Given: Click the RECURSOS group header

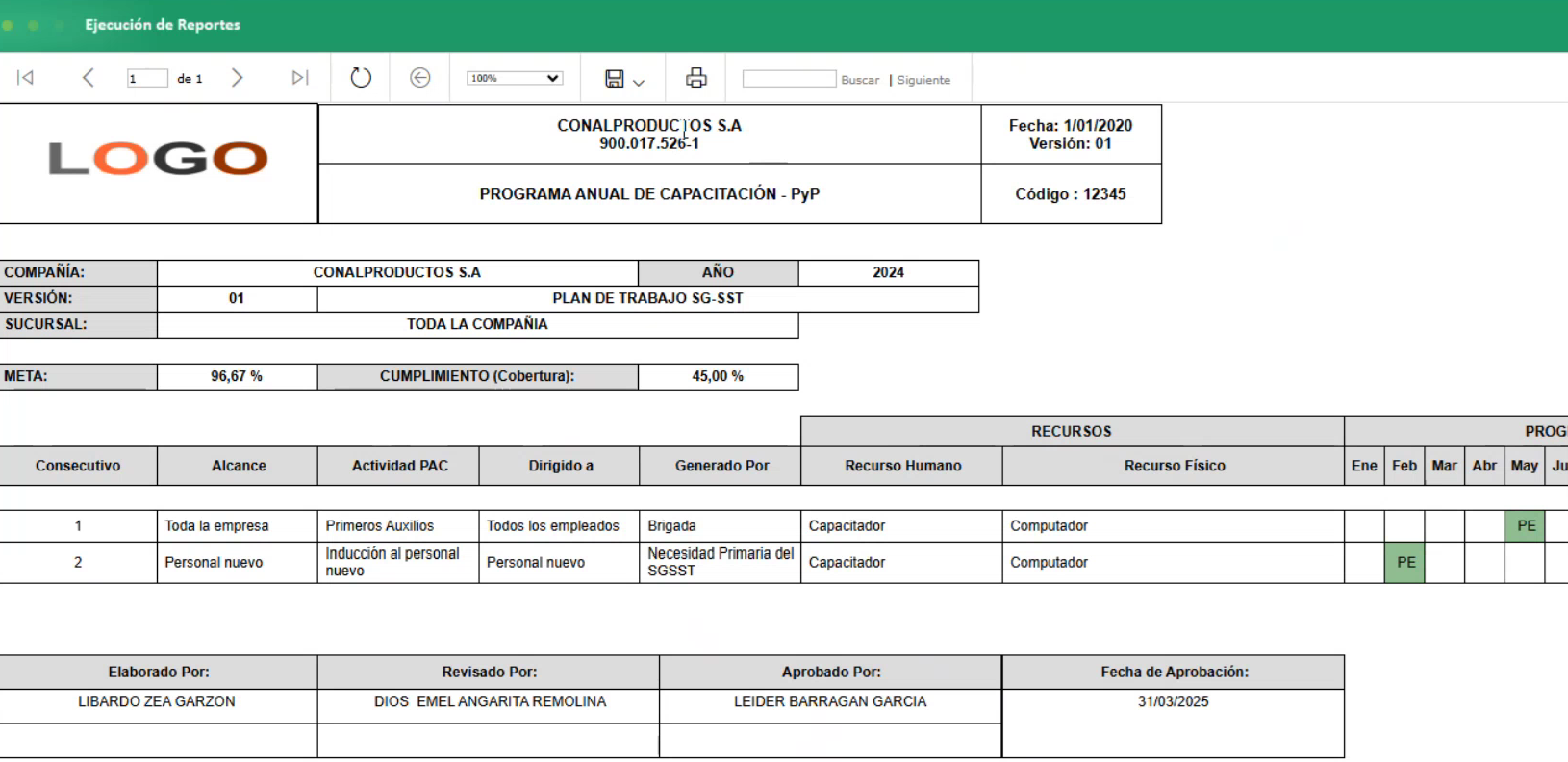Looking at the screenshot, I should 1072,431.
